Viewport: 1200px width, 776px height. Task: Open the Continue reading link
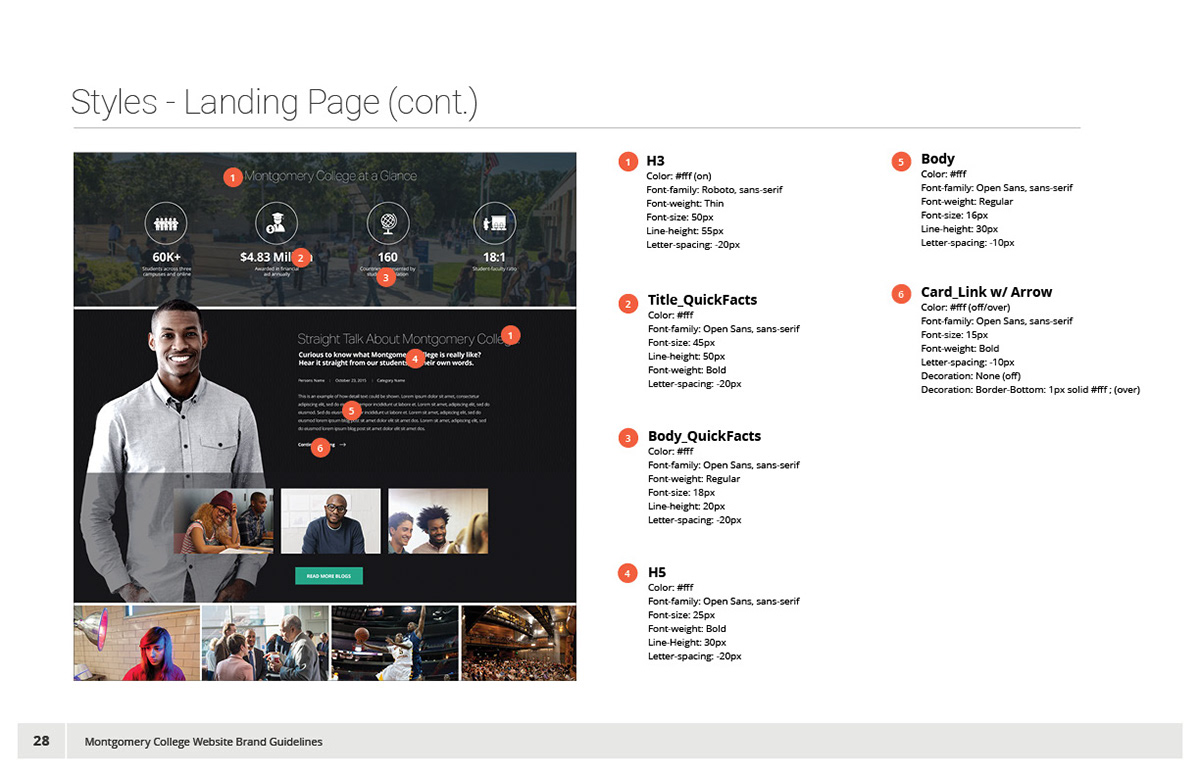[x=316, y=444]
